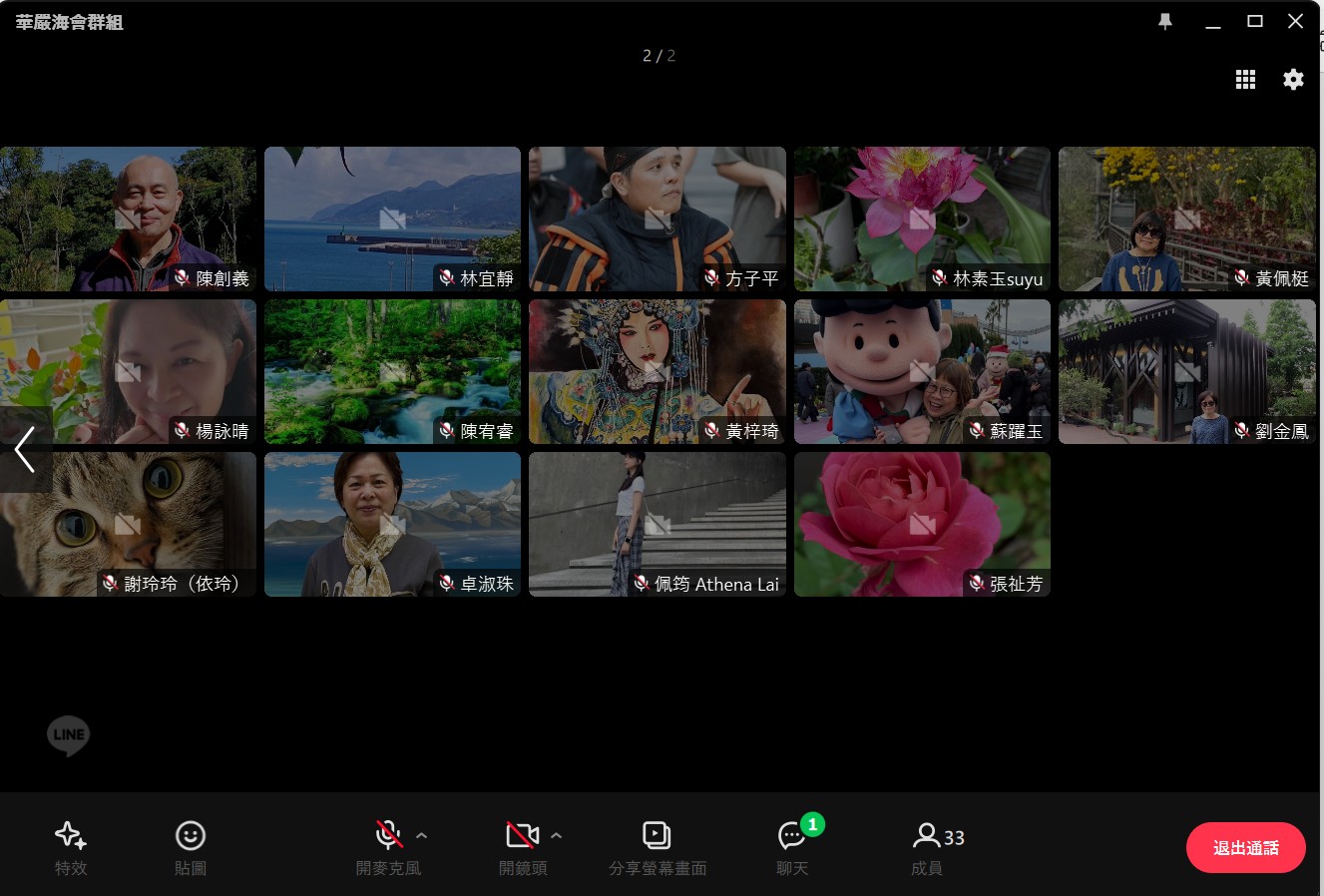Leave the call with 退出通話 button
Screen dimensions: 1324x896
[1245, 848]
